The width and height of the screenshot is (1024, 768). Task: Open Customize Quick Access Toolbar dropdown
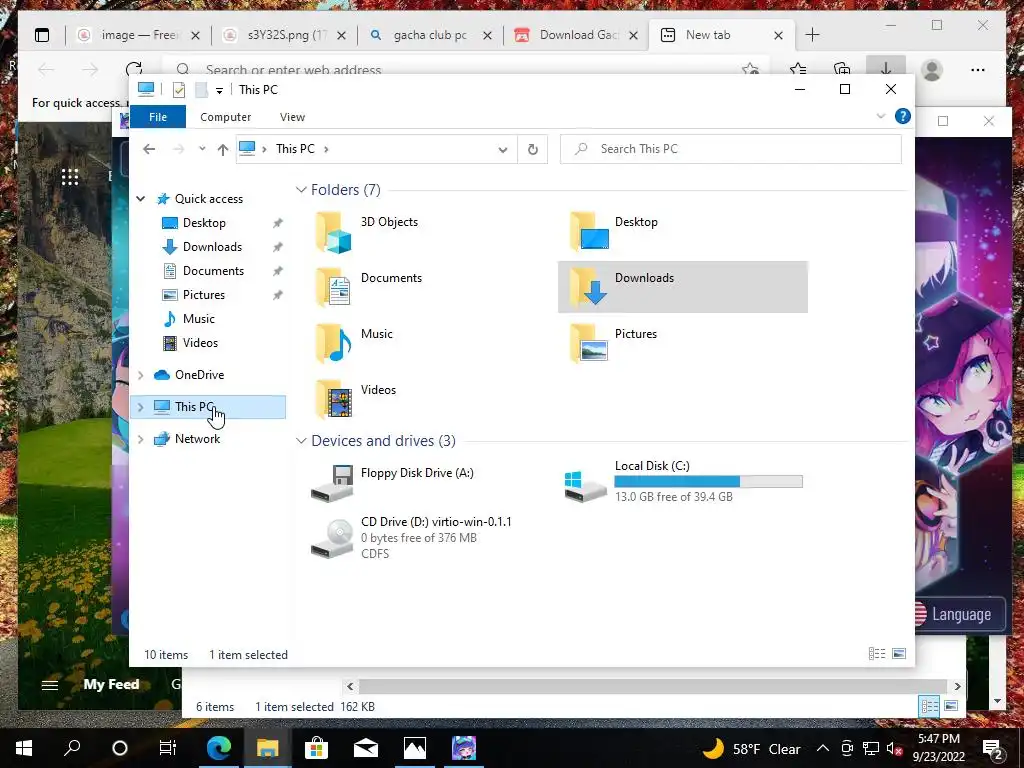(x=219, y=91)
